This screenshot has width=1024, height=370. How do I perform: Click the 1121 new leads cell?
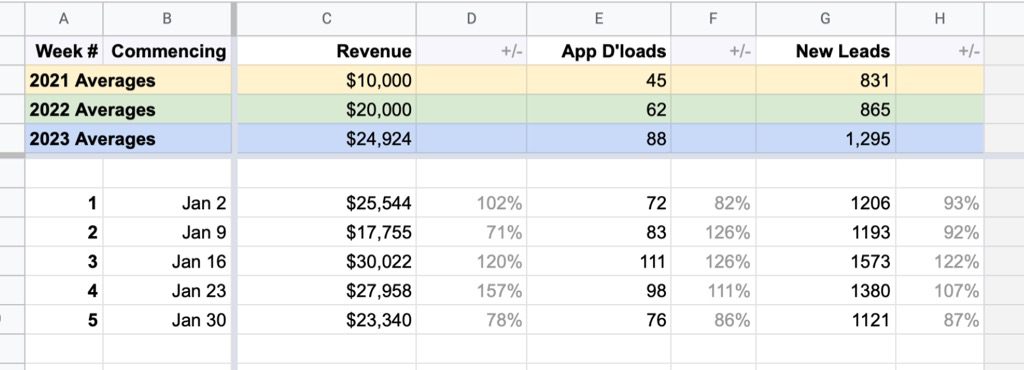pyautogui.click(x=826, y=320)
